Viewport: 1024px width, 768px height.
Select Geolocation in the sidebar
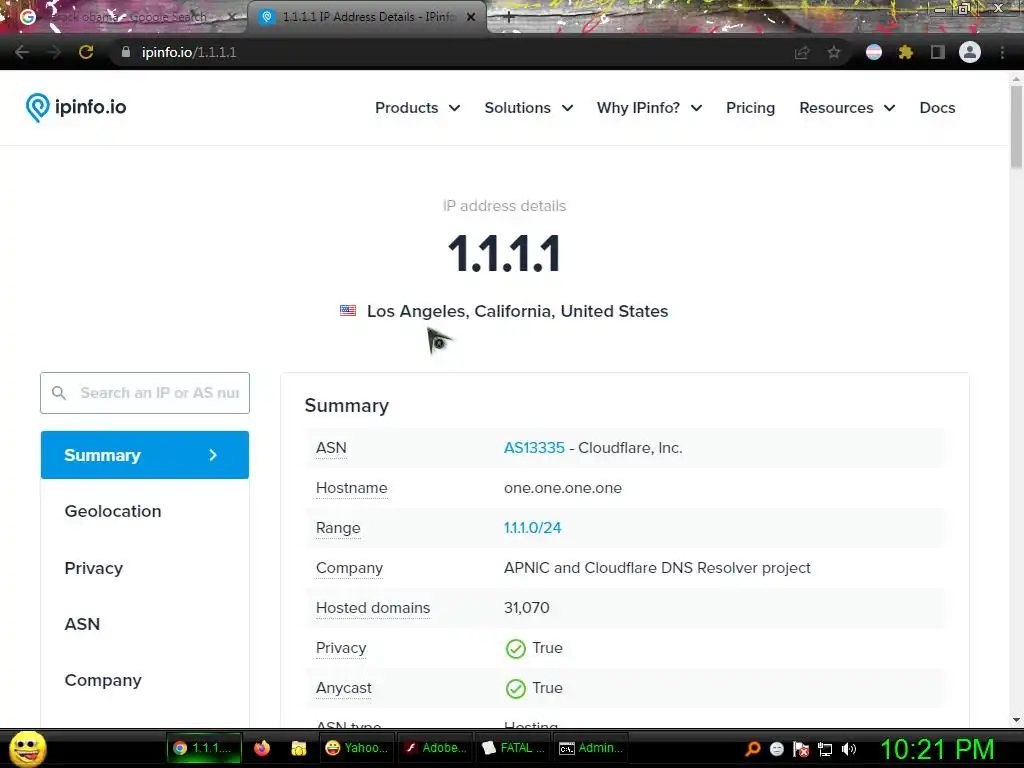(113, 511)
